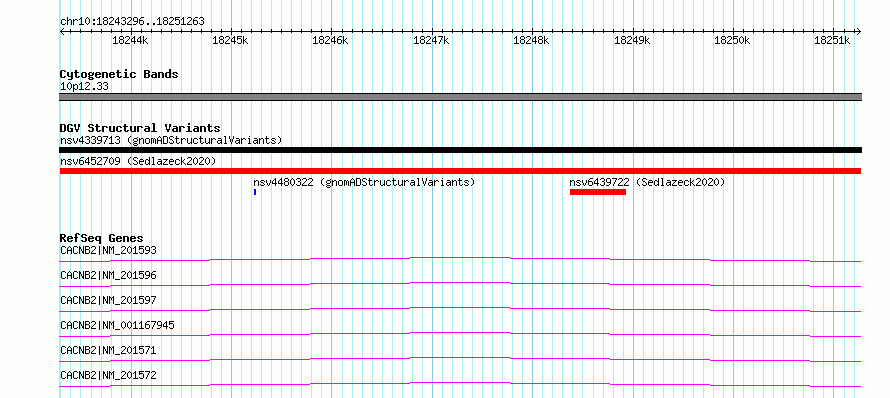Viewport: 890px width, 398px height.
Task: Click the Cytogenetic Bands track title
Action: coord(119,74)
